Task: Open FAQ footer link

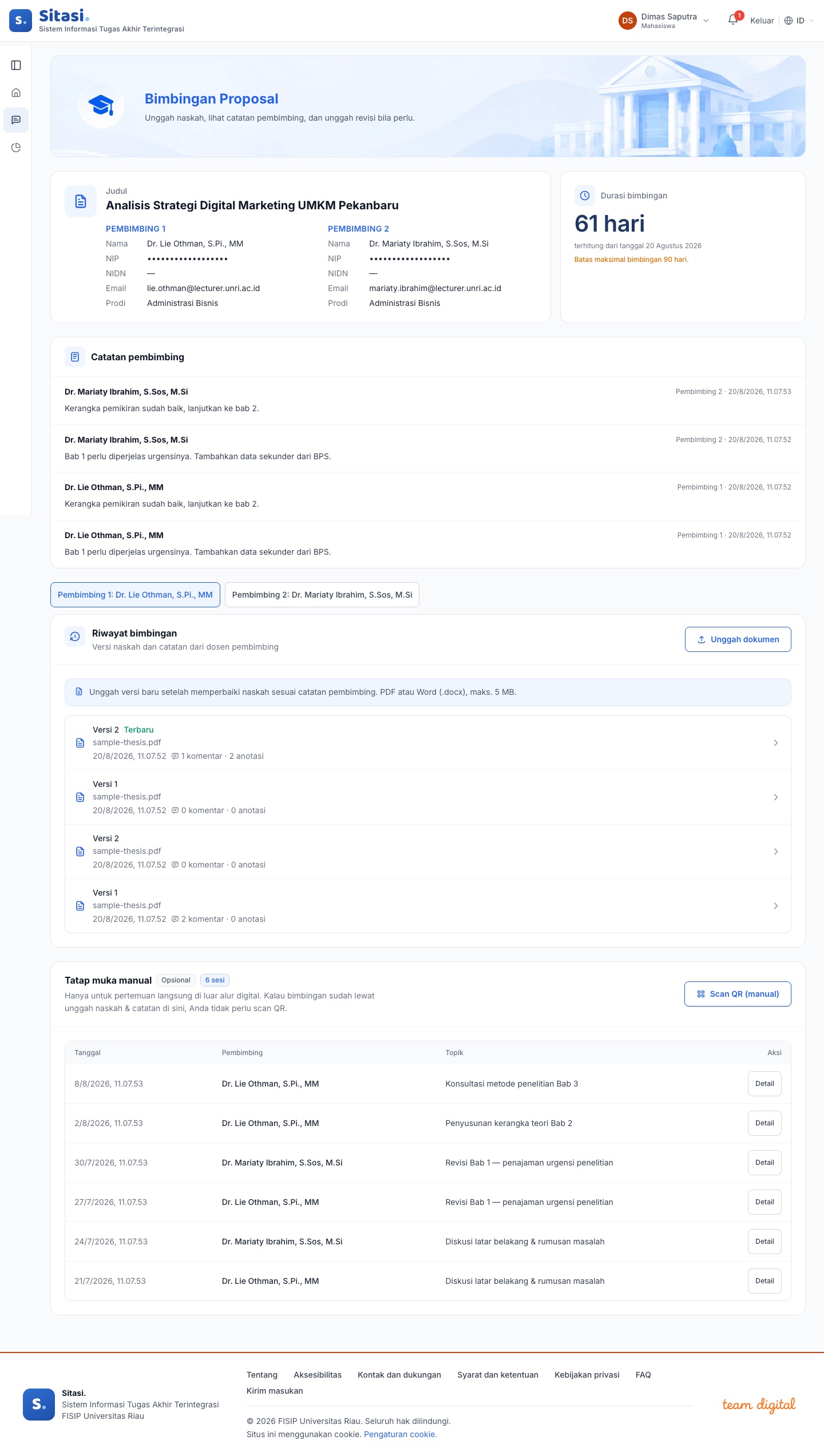Action: click(x=643, y=1375)
